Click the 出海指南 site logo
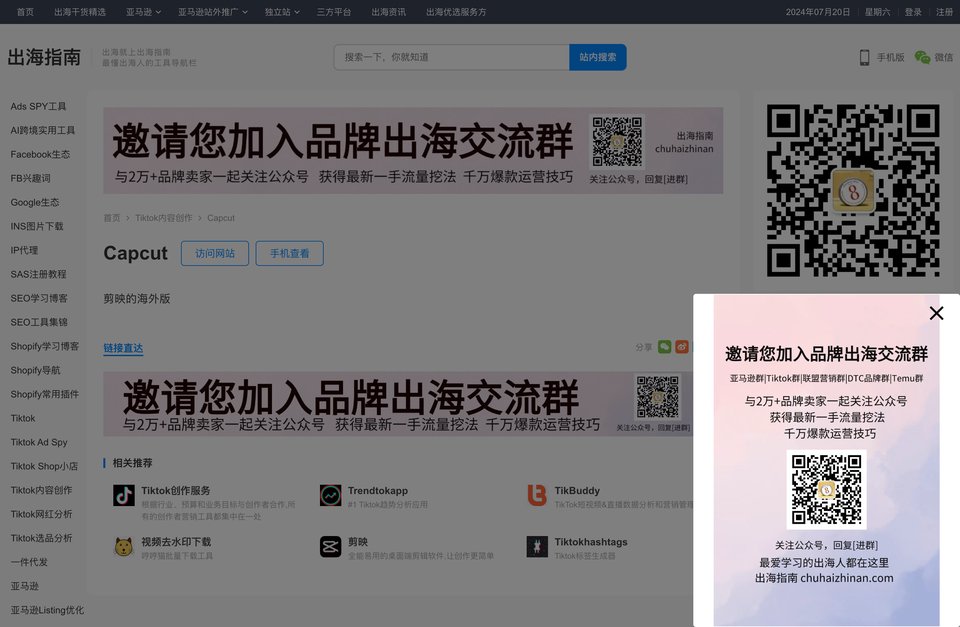Screen dimensions: 960x627 (44, 57)
